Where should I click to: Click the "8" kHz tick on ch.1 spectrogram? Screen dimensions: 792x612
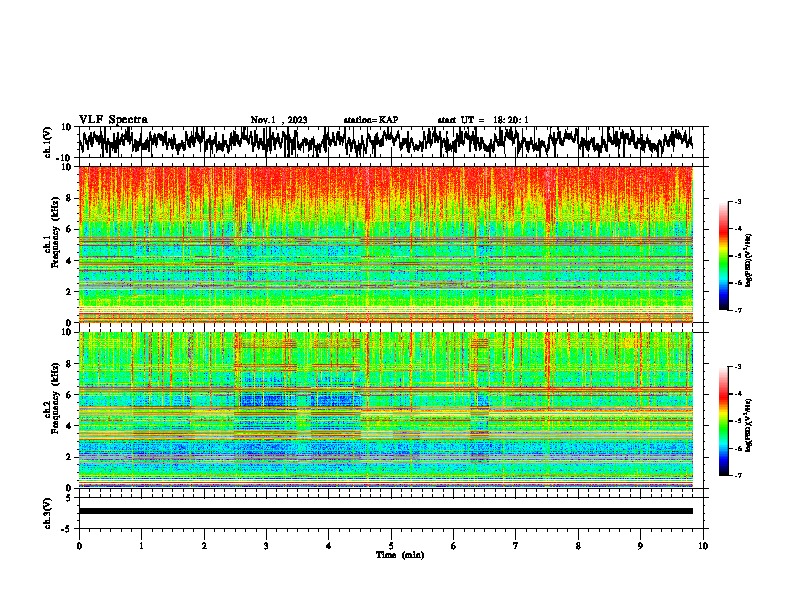70,198
